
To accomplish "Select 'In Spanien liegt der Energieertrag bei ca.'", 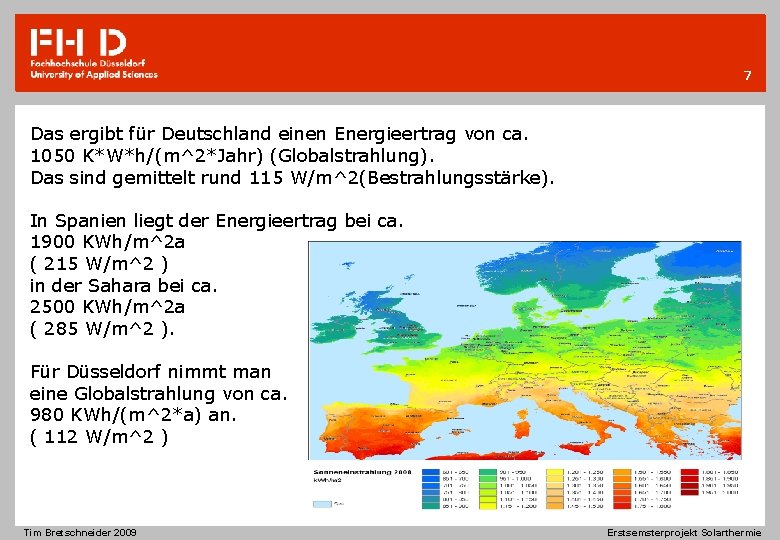I will click(217, 220).
